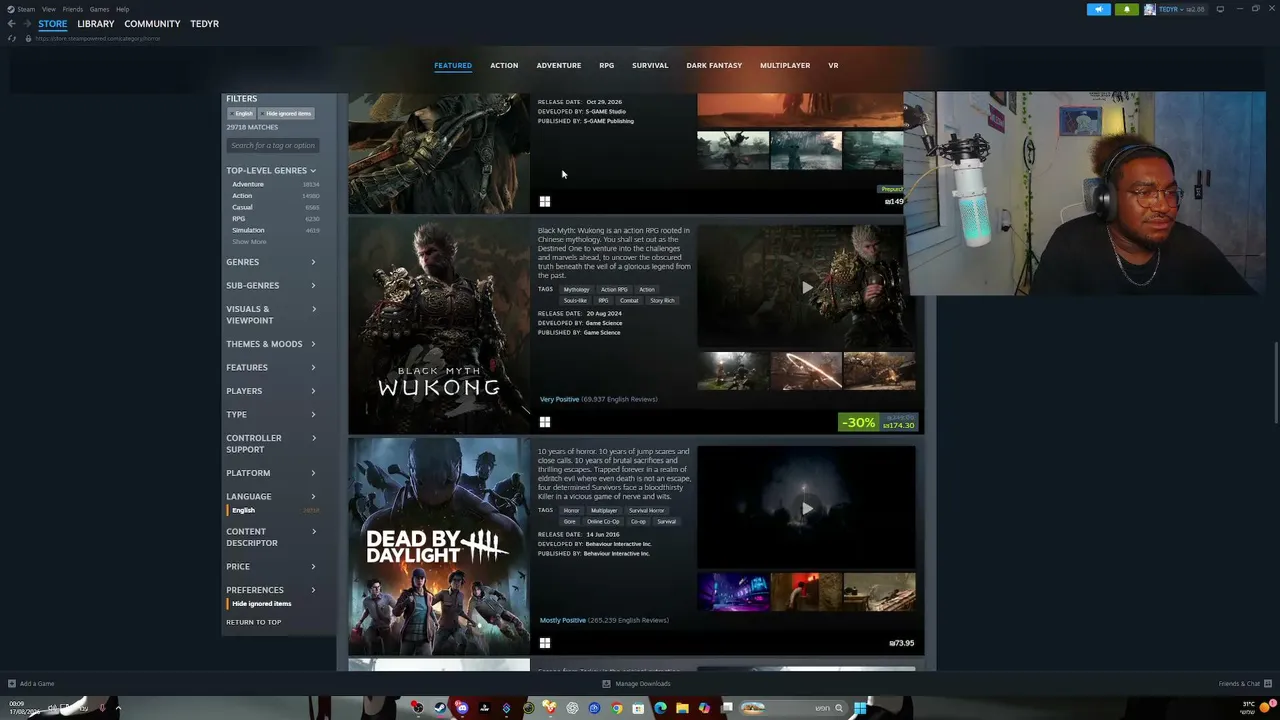
Task: Switch to the Adventure tab
Action: pyautogui.click(x=559, y=66)
